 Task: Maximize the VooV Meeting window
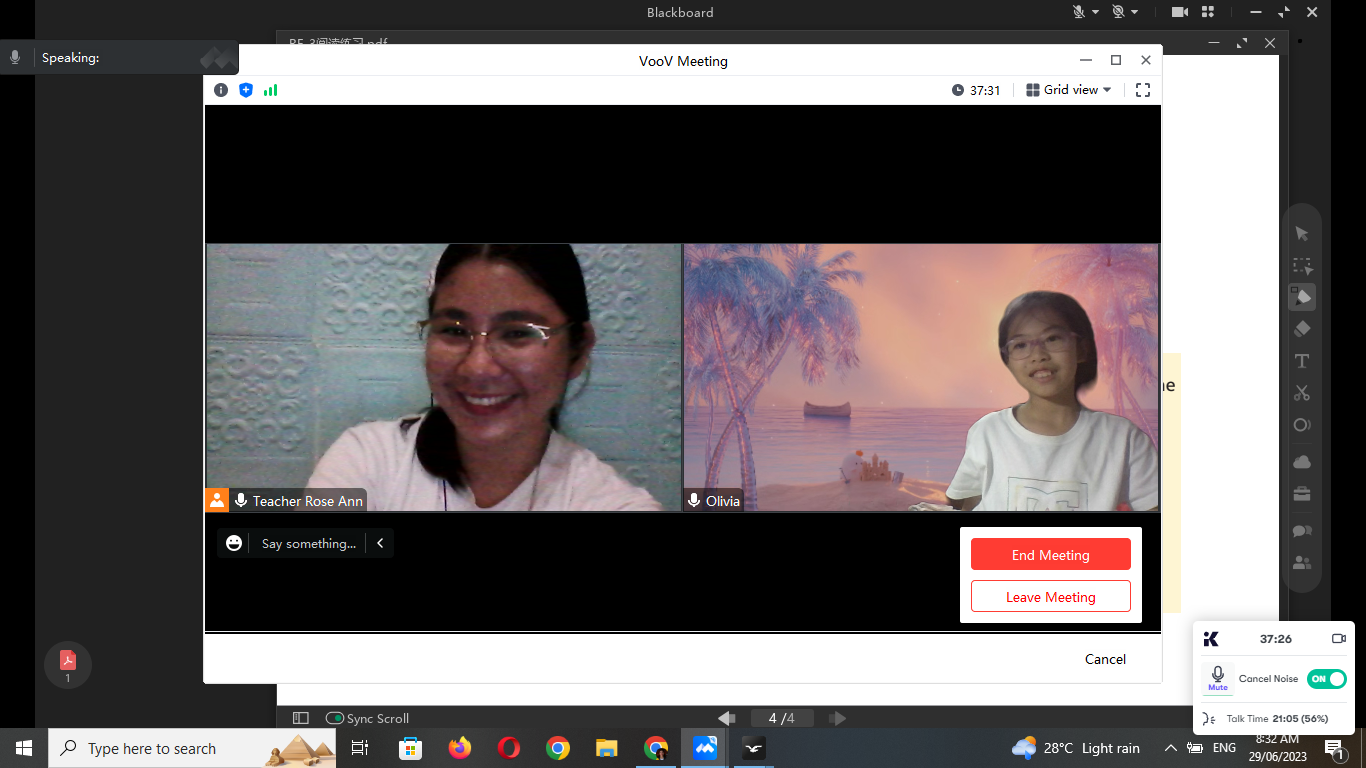[1116, 60]
